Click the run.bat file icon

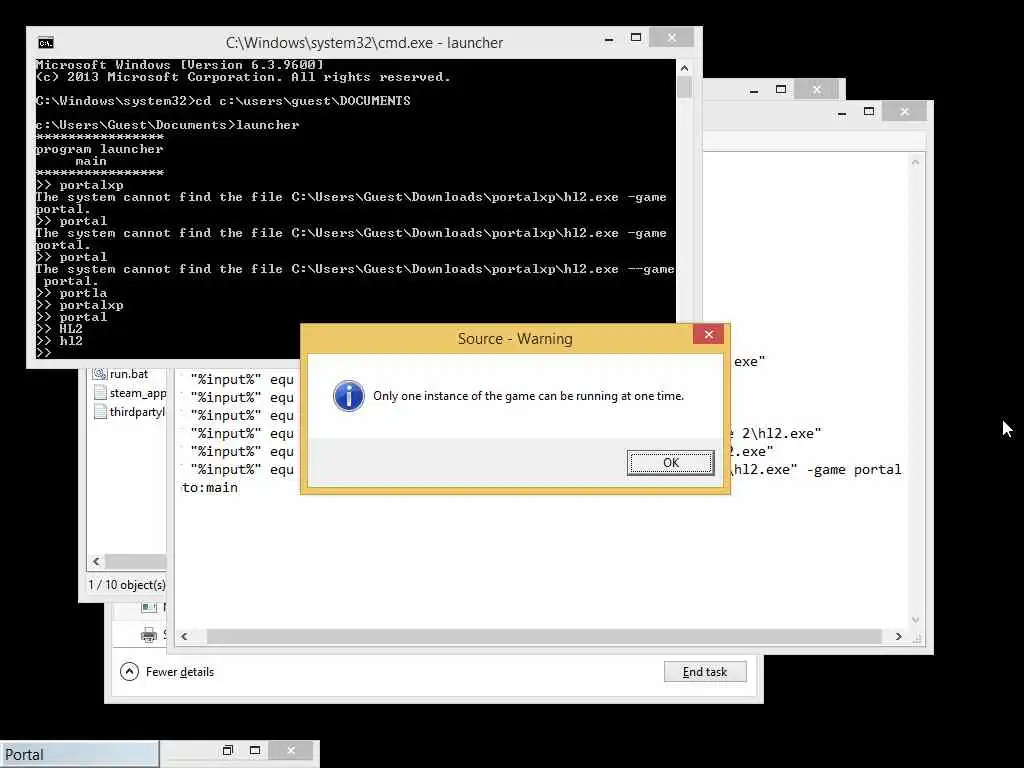pos(100,374)
